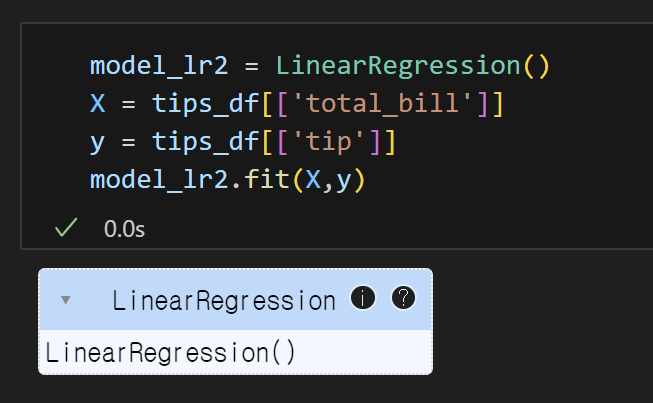Click the info icon beside LinearRegression
This screenshot has height=403, width=653.
click(x=363, y=298)
